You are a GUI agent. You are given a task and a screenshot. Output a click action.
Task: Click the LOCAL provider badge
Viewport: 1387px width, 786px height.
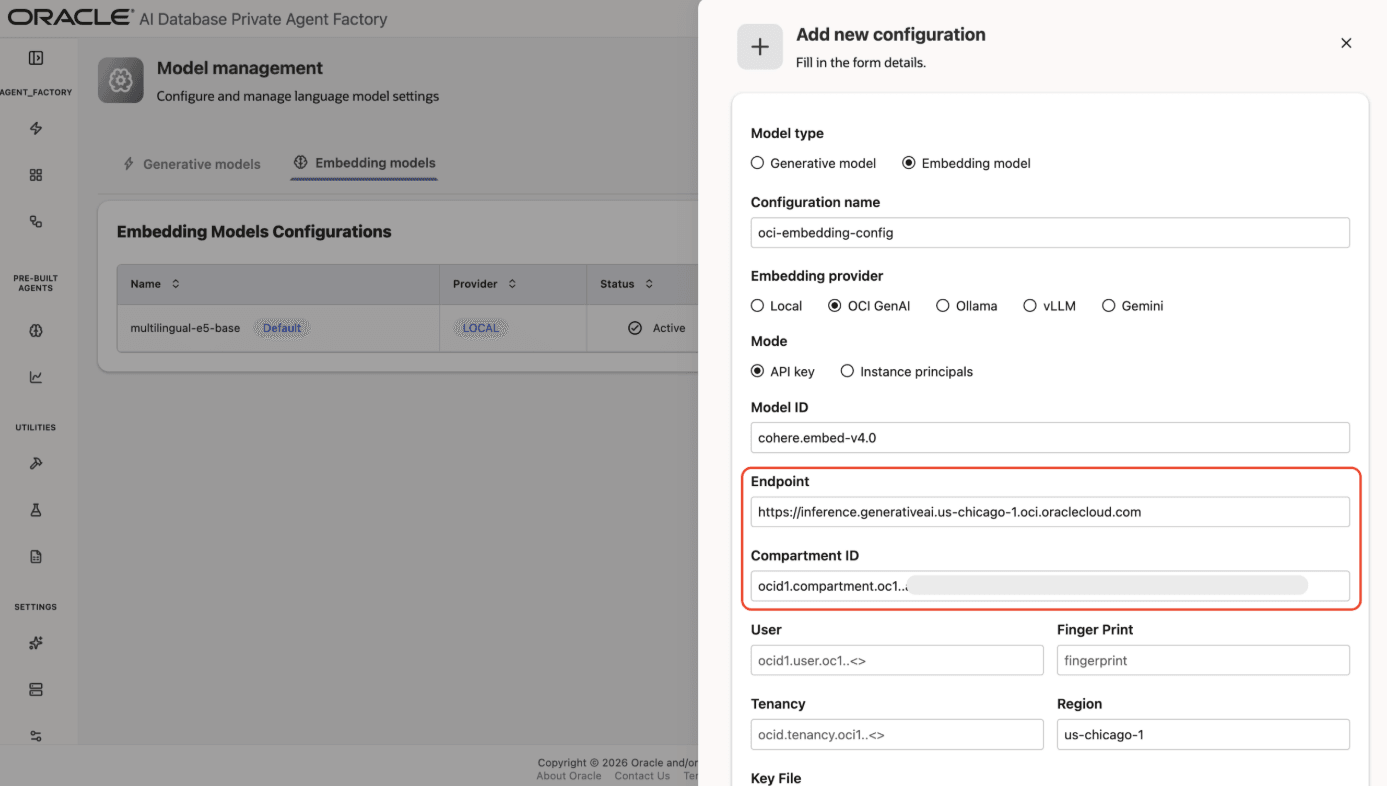click(481, 328)
